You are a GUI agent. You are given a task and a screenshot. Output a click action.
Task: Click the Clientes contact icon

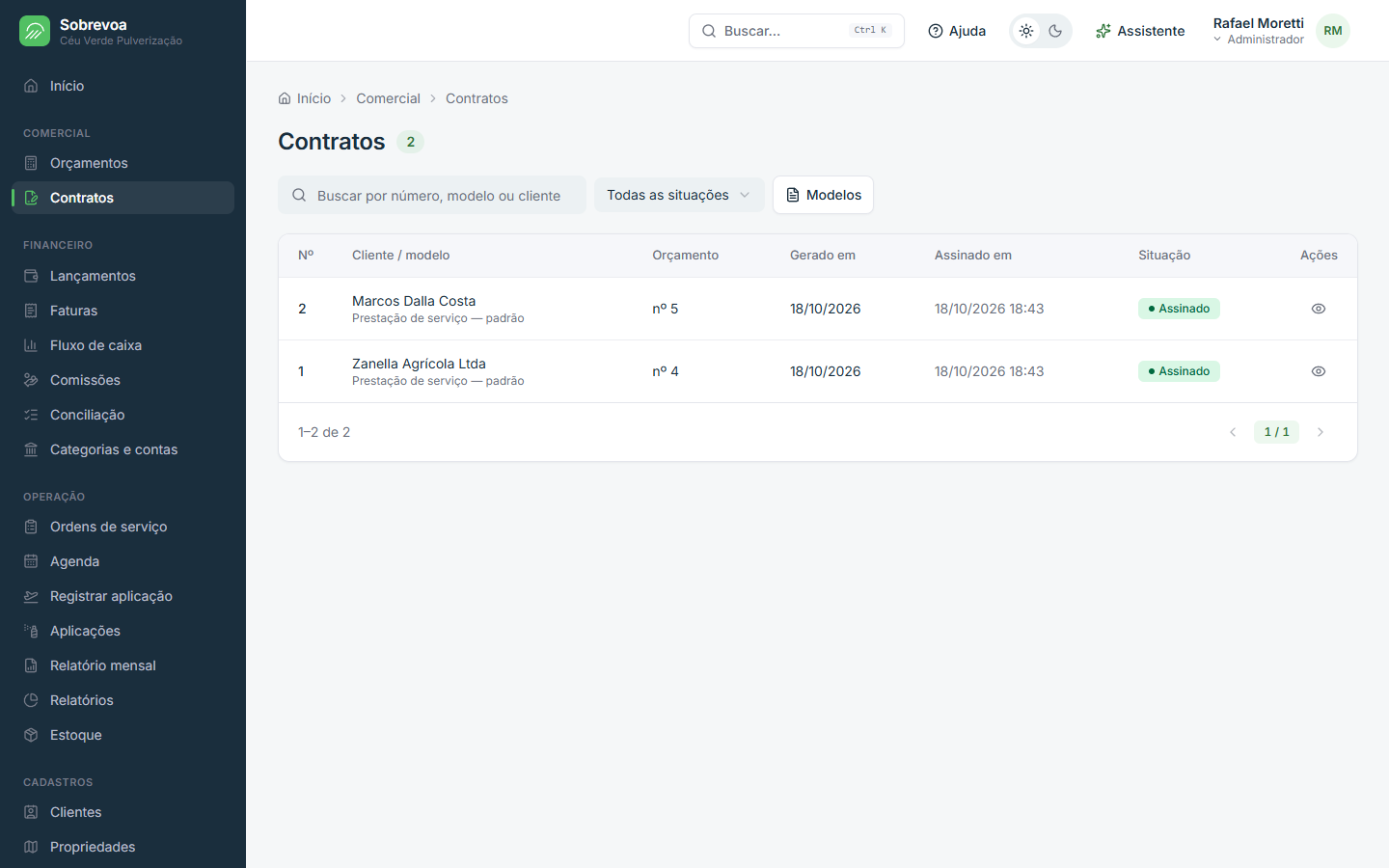[31, 812]
